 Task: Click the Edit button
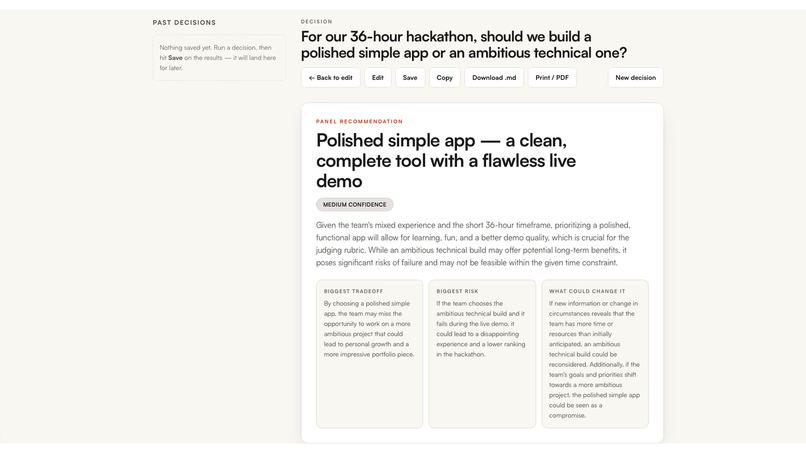pyautogui.click(x=378, y=78)
